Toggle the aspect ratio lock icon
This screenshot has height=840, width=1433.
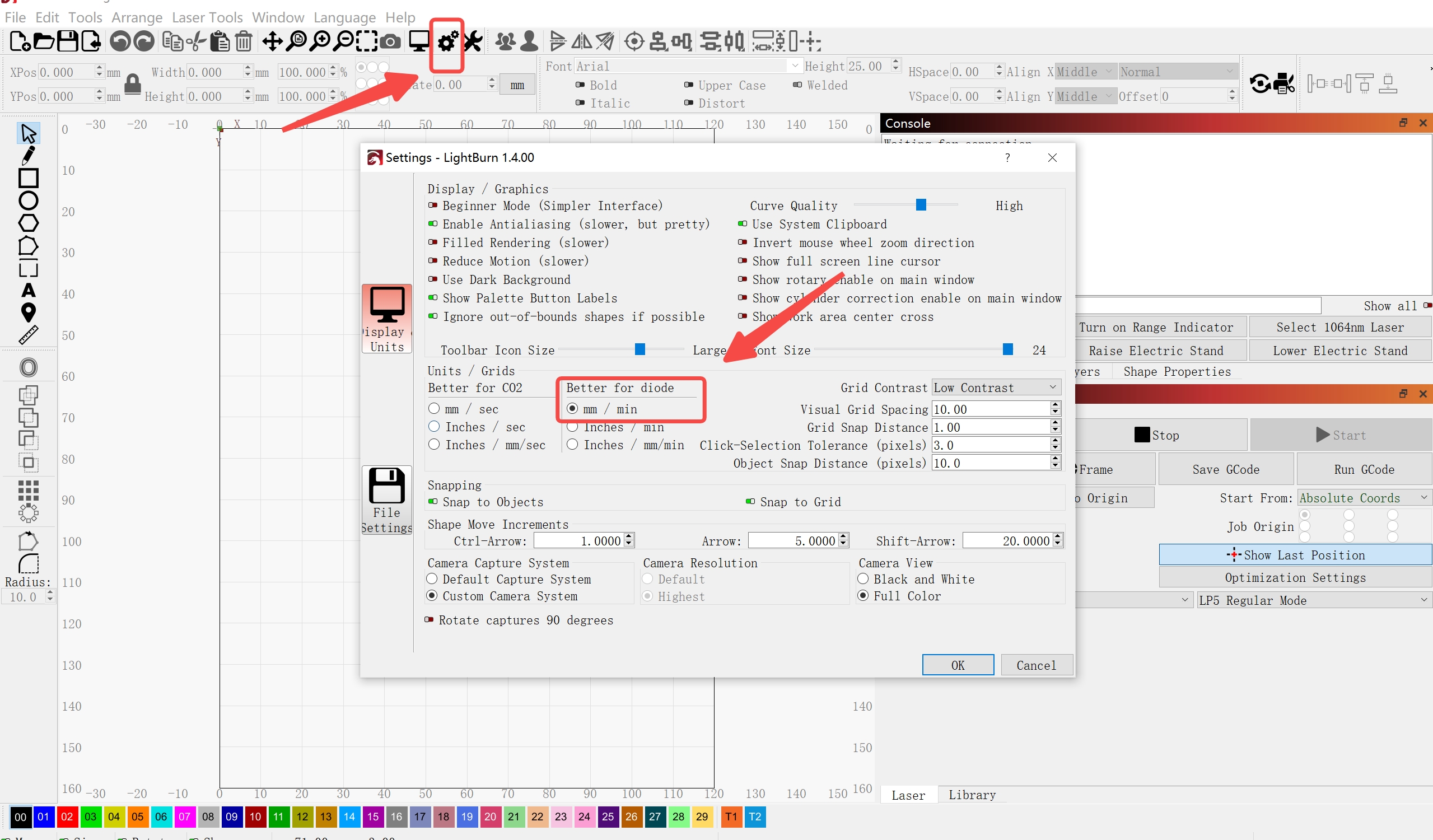click(133, 84)
